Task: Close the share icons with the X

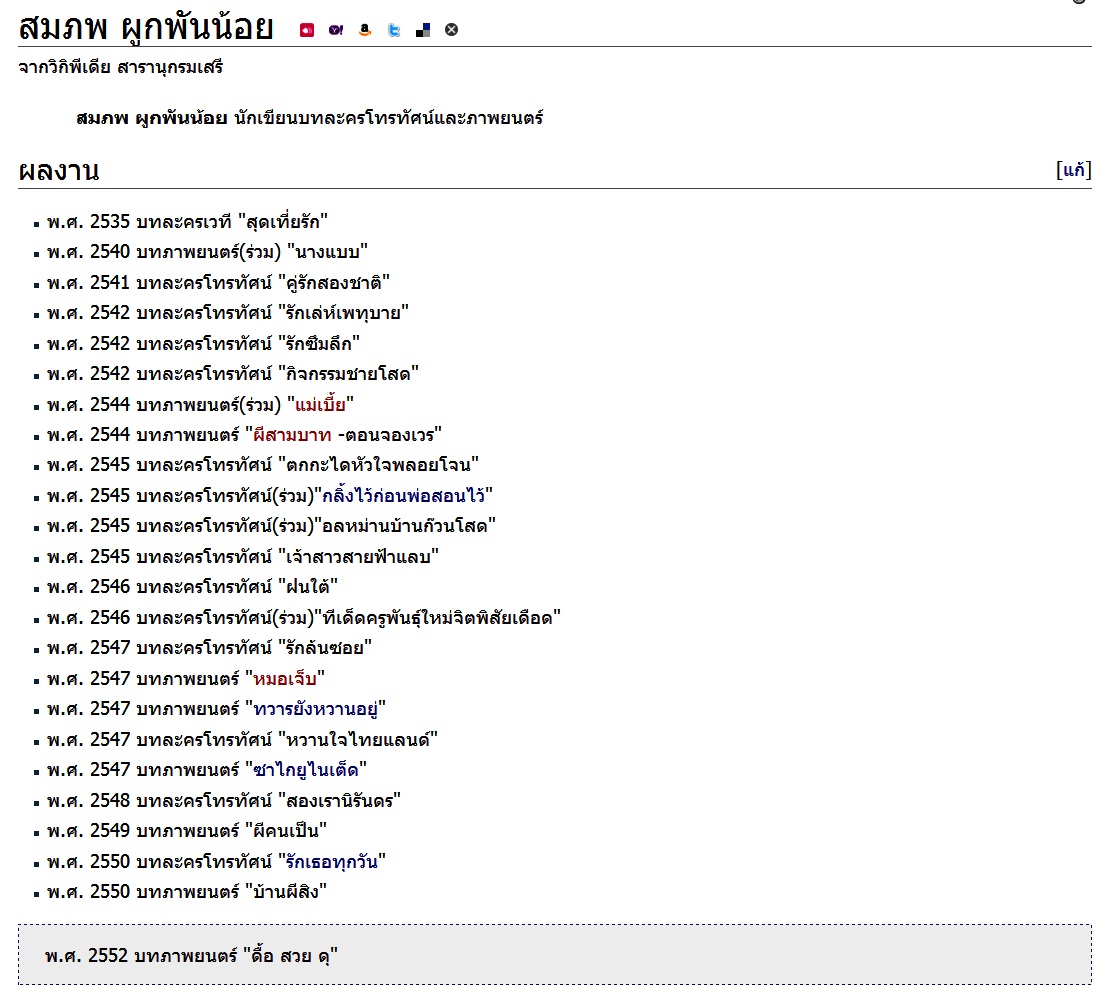Action: click(x=451, y=29)
